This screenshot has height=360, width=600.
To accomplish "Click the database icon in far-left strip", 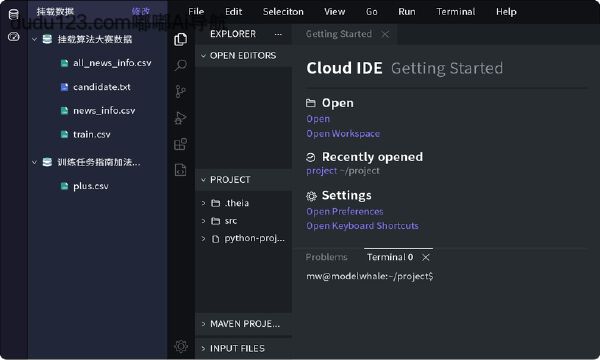I will pyautogui.click(x=13, y=15).
